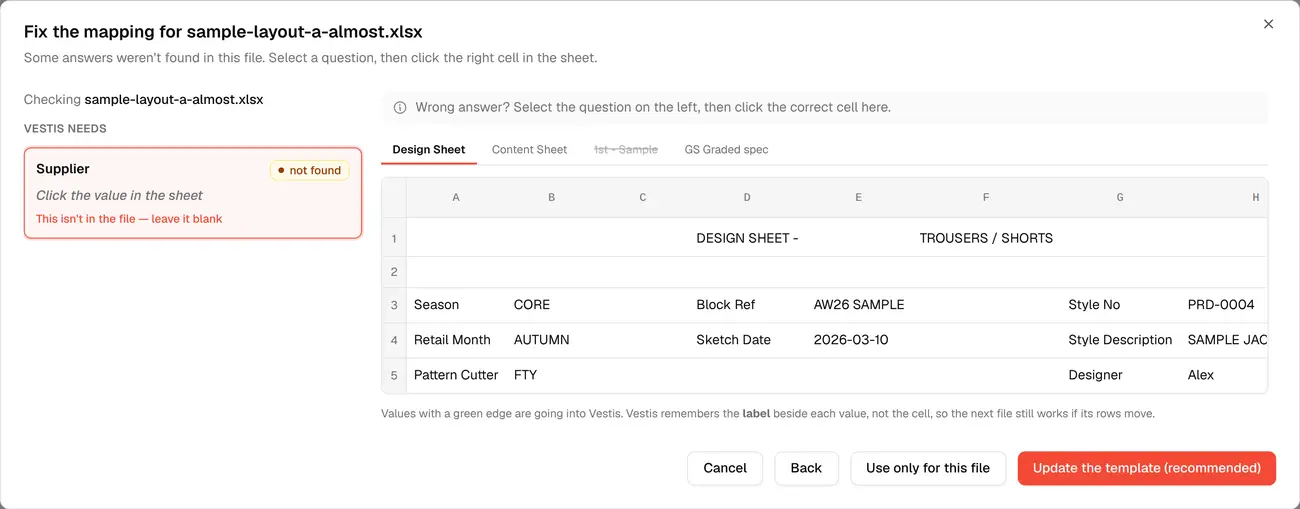Select column G header
Screen dimensions: 1300x509
pyautogui.click(x=1120, y=198)
